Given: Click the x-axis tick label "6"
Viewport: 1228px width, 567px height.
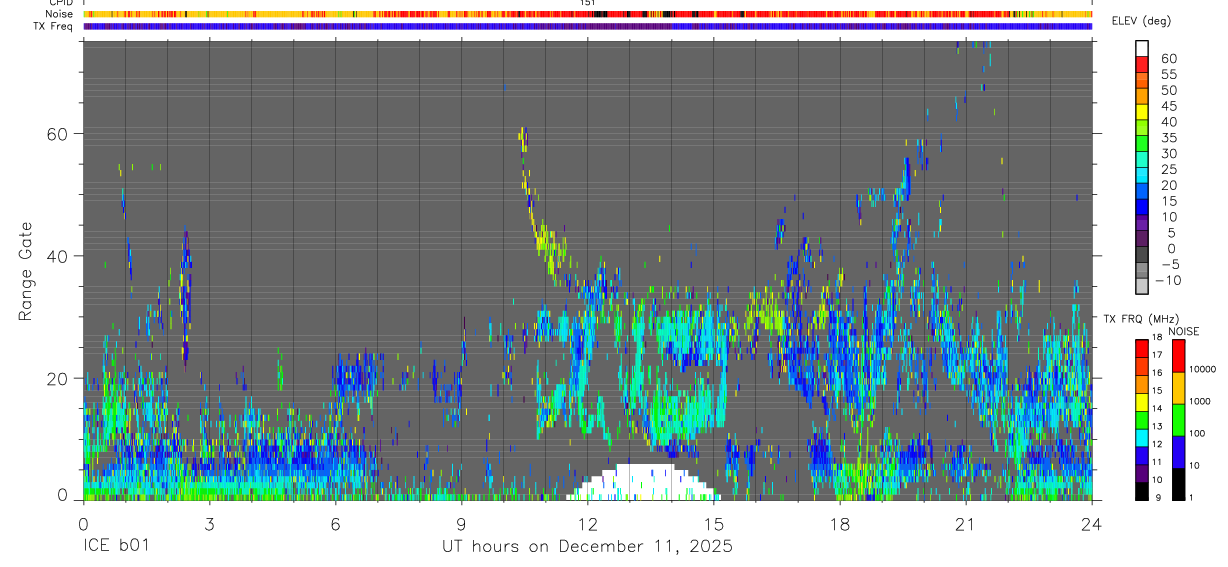Looking at the screenshot, I should (x=336, y=525).
